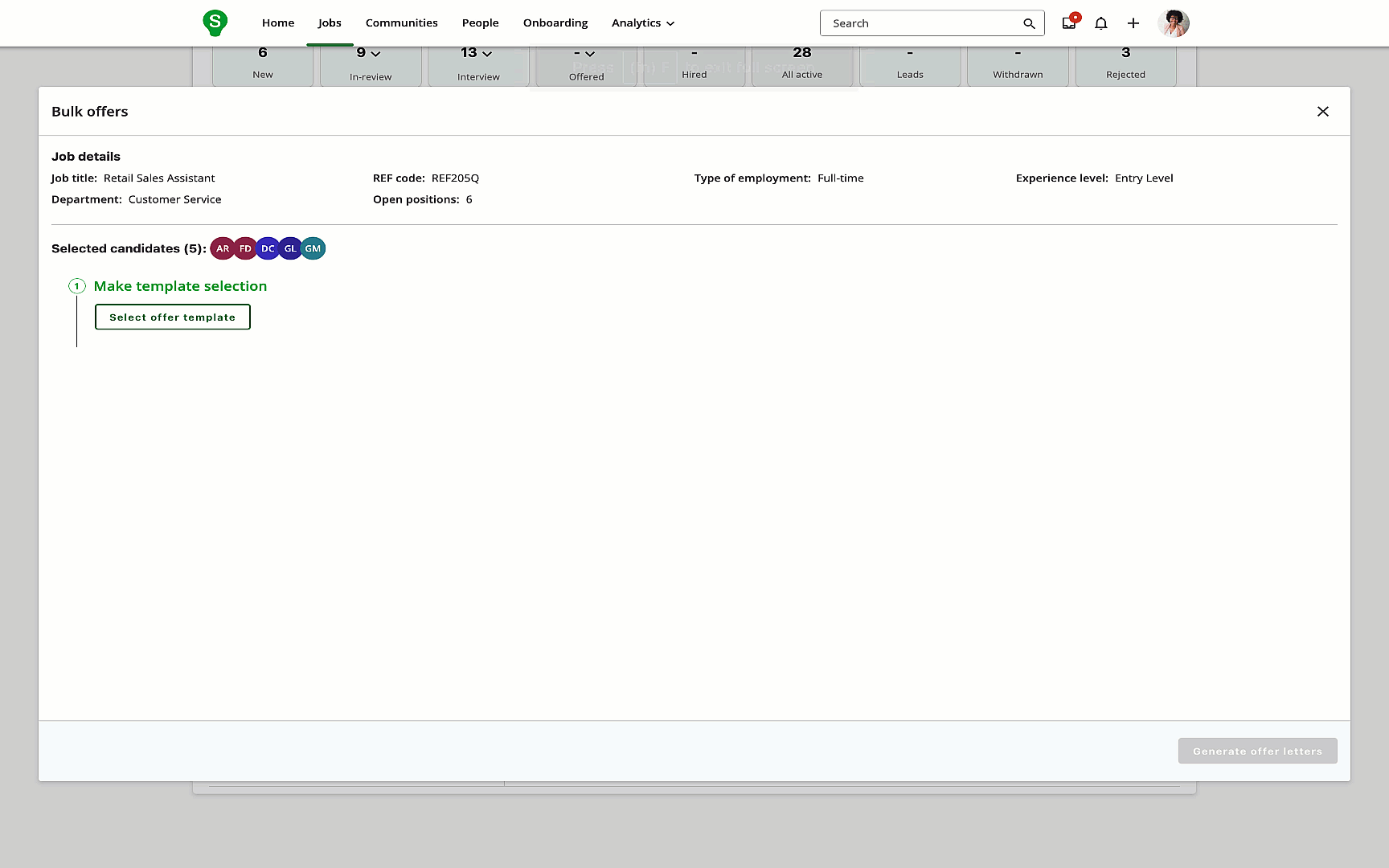
Task: Click the search magnifier icon
Action: coord(1029,23)
